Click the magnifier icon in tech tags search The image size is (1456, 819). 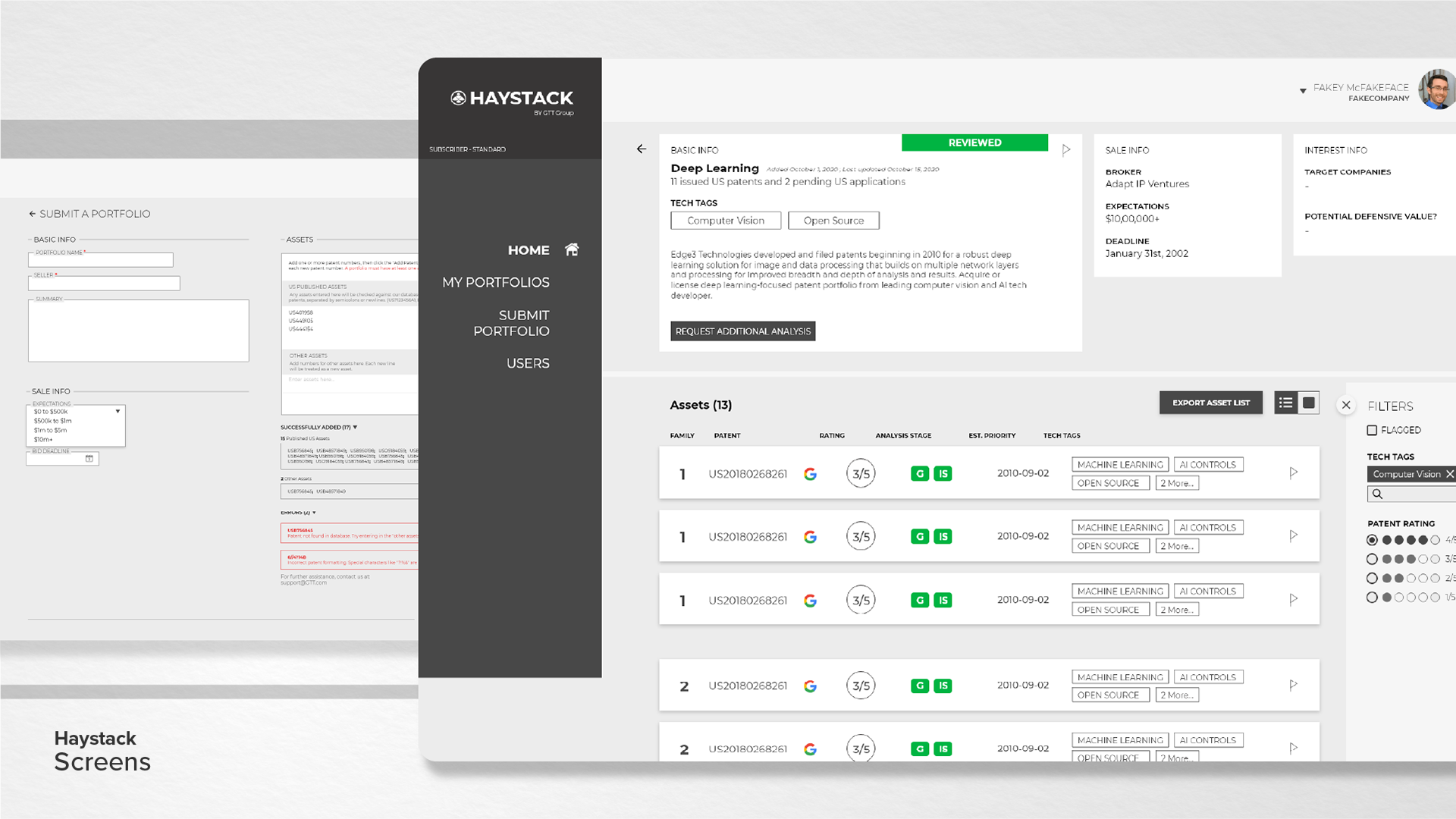1378,494
